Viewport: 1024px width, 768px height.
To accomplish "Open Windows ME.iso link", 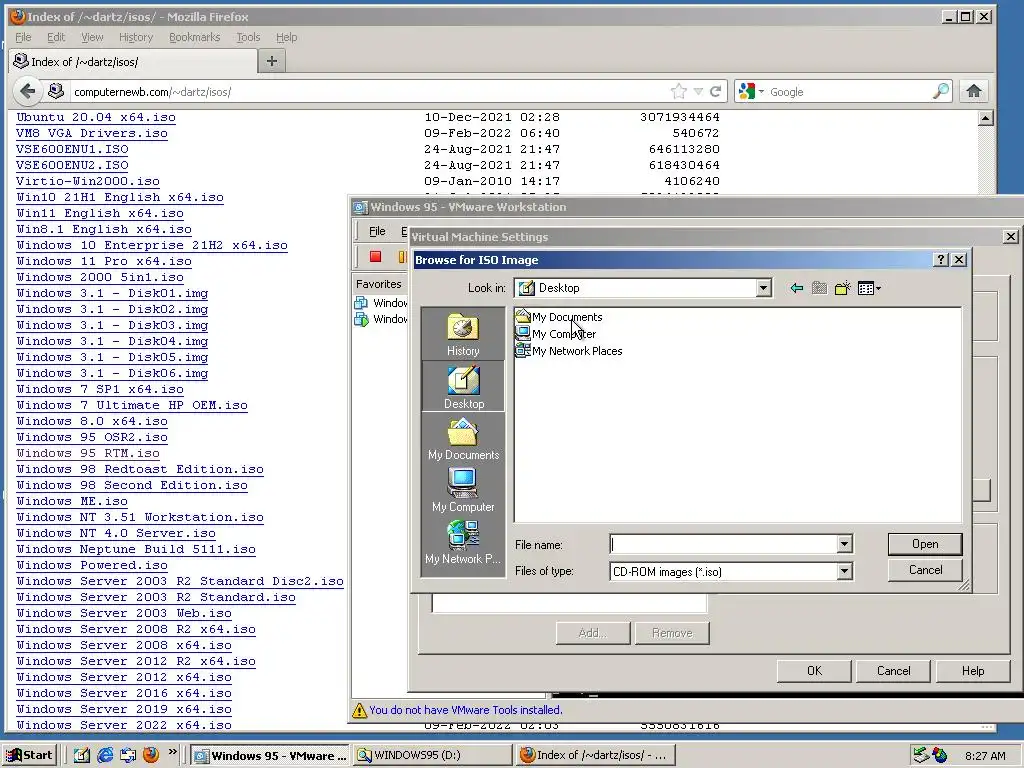I will click(72, 502).
